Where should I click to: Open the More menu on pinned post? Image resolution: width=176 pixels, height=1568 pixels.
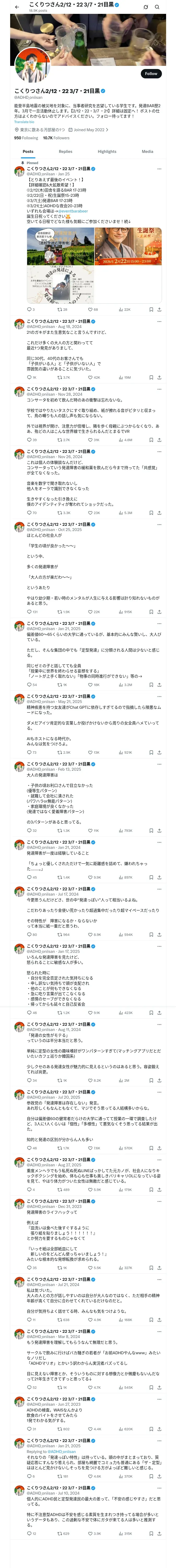159,169
